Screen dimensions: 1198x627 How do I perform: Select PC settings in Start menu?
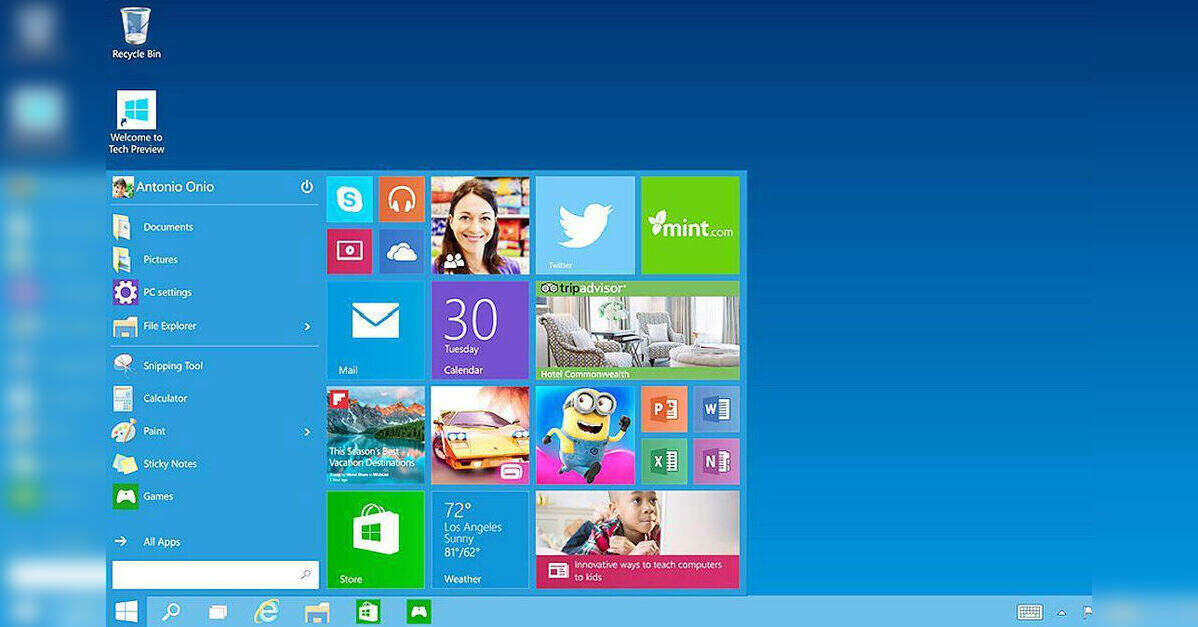click(x=167, y=293)
